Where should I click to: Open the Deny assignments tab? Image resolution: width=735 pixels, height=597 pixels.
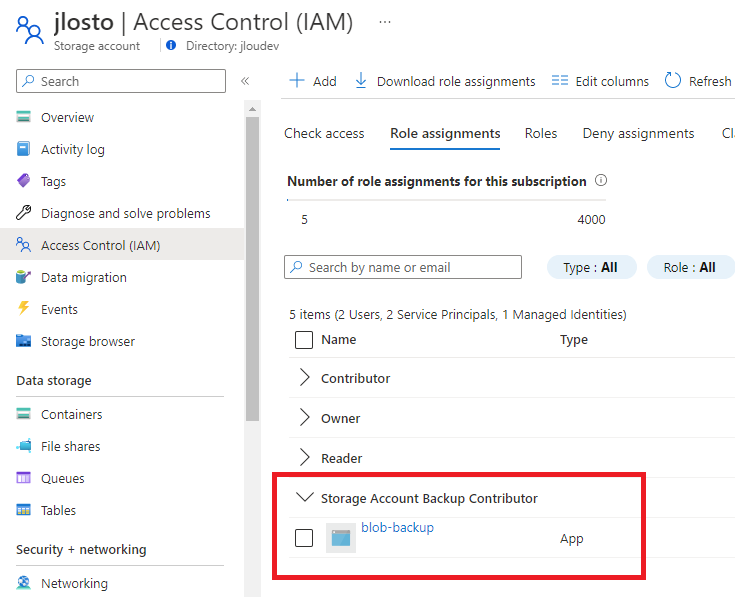point(638,134)
